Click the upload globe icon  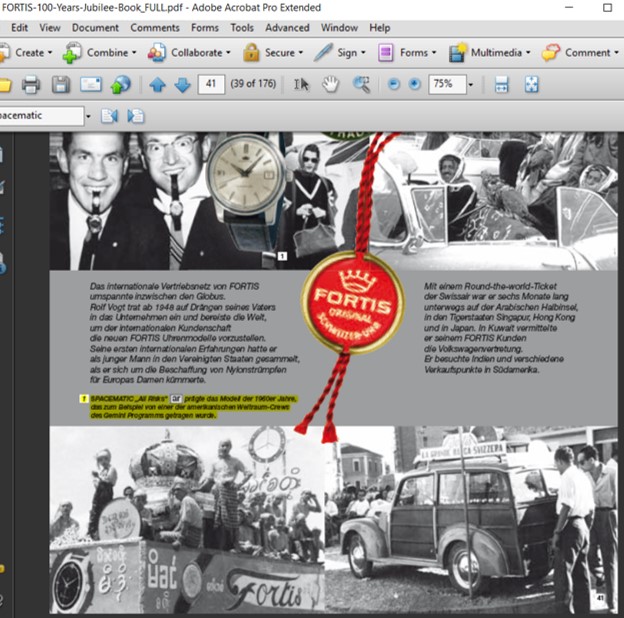pyautogui.click(x=121, y=84)
